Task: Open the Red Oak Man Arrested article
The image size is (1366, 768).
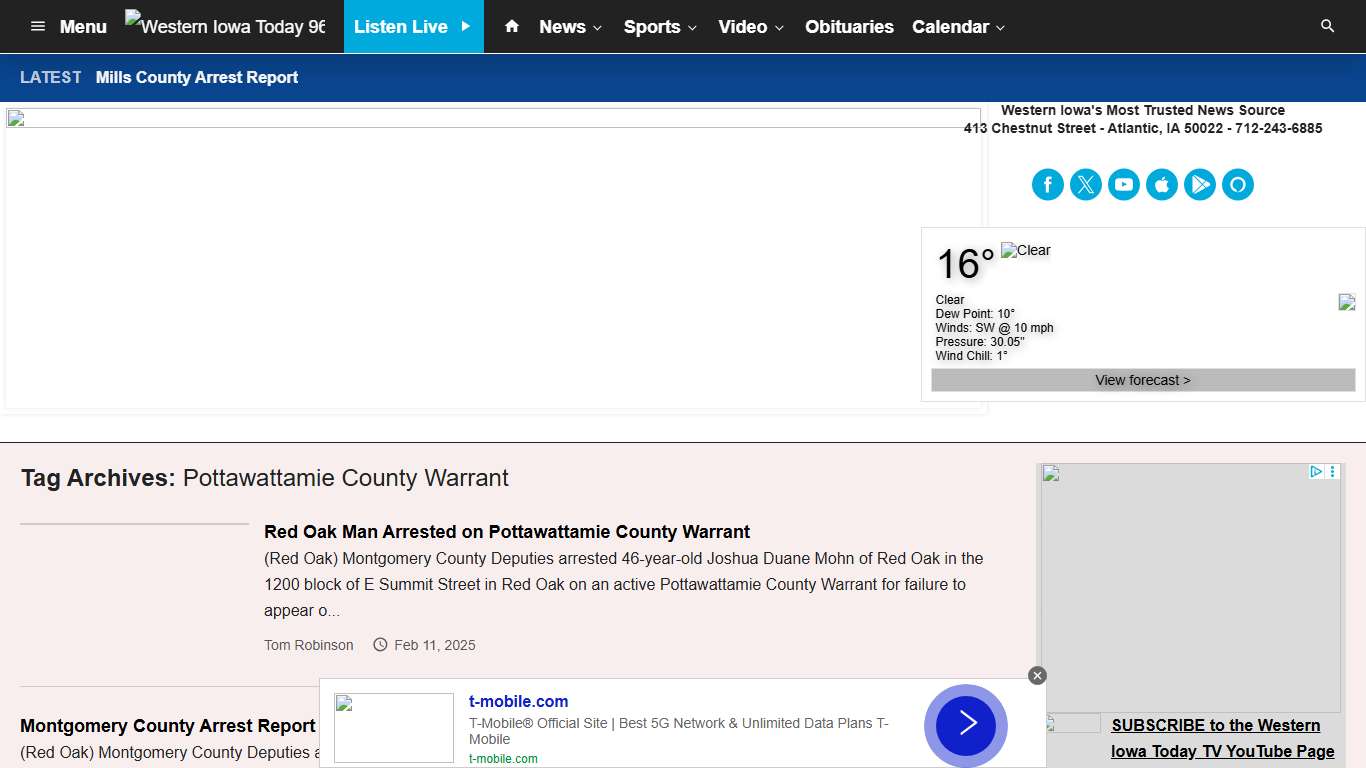Action: [x=507, y=531]
